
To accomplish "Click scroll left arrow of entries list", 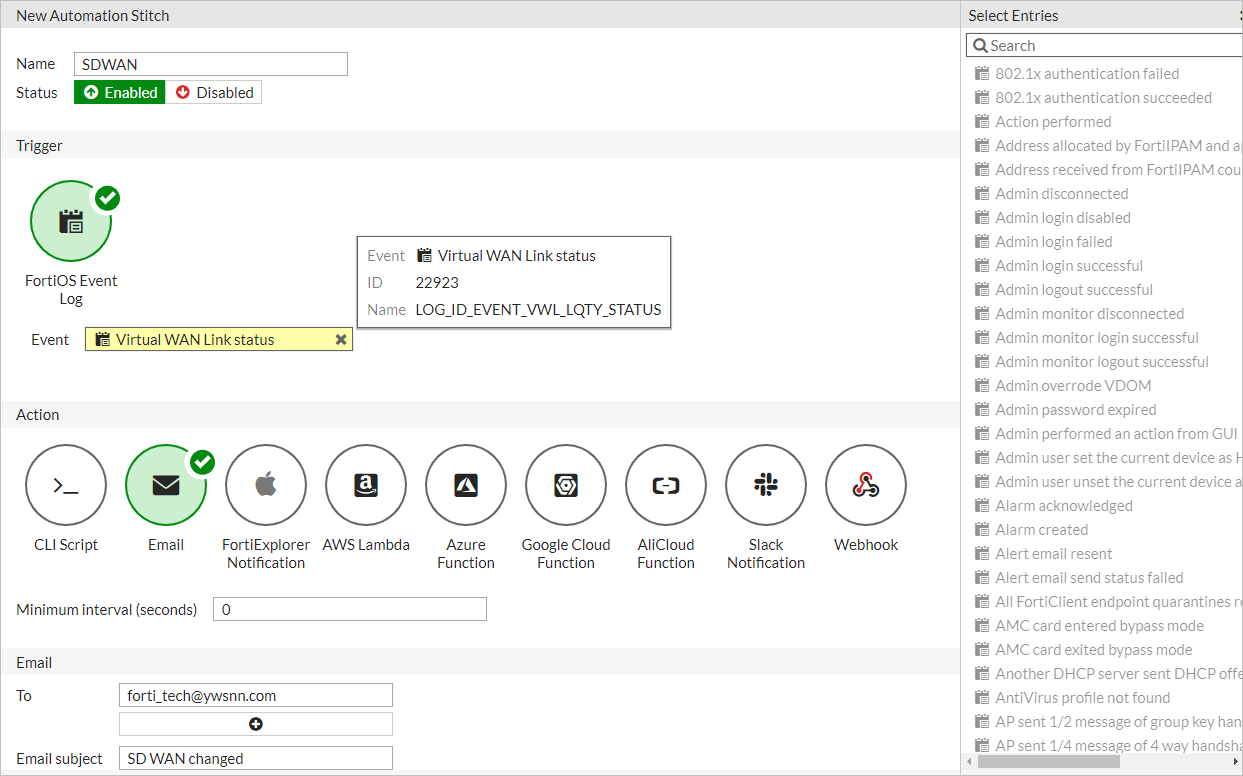I will 969,762.
